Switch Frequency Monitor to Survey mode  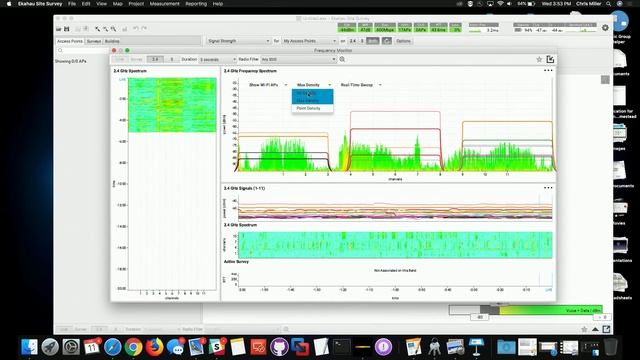click(x=136, y=59)
